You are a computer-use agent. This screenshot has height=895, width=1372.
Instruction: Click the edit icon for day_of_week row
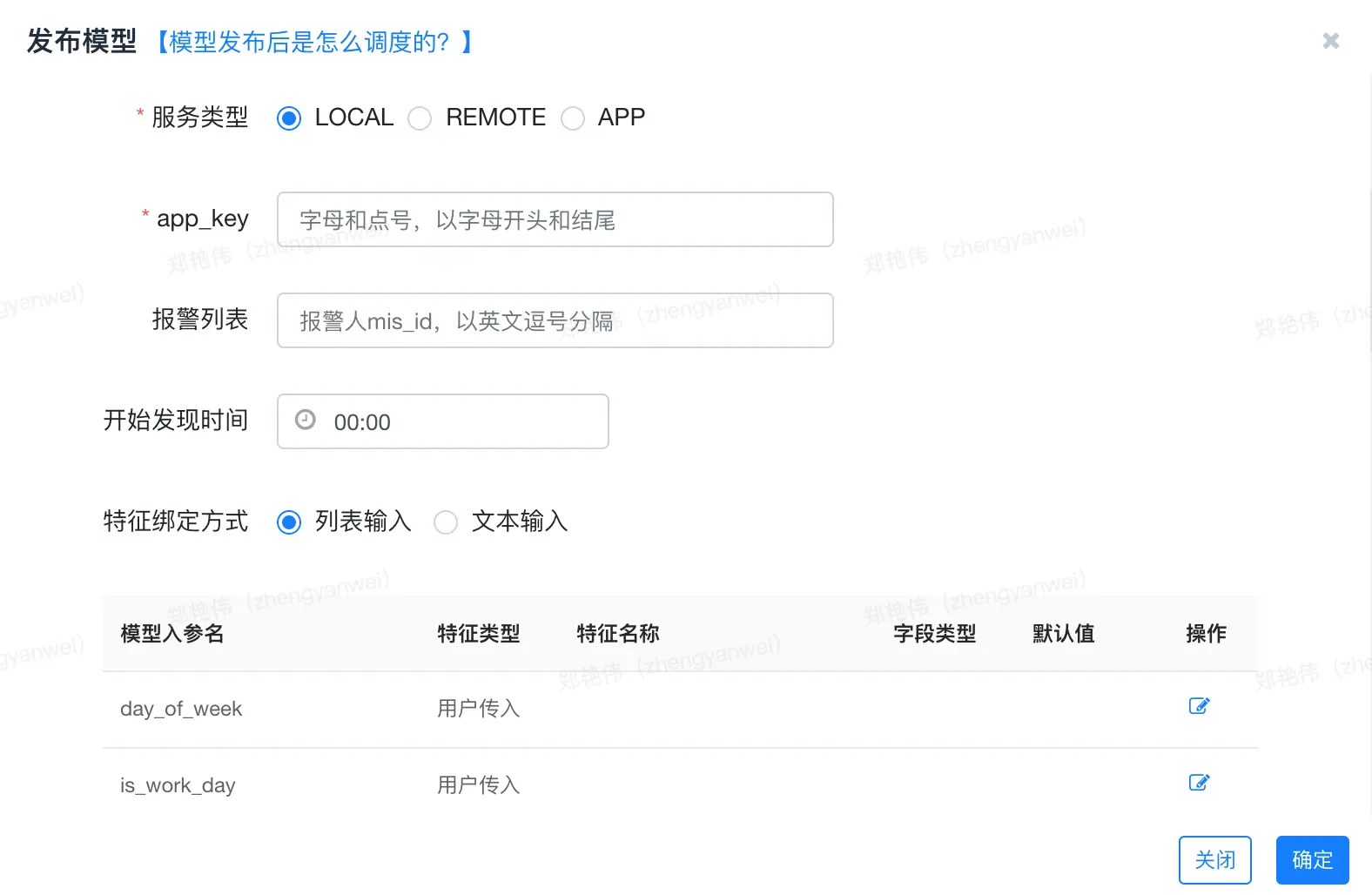[x=1199, y=706]
